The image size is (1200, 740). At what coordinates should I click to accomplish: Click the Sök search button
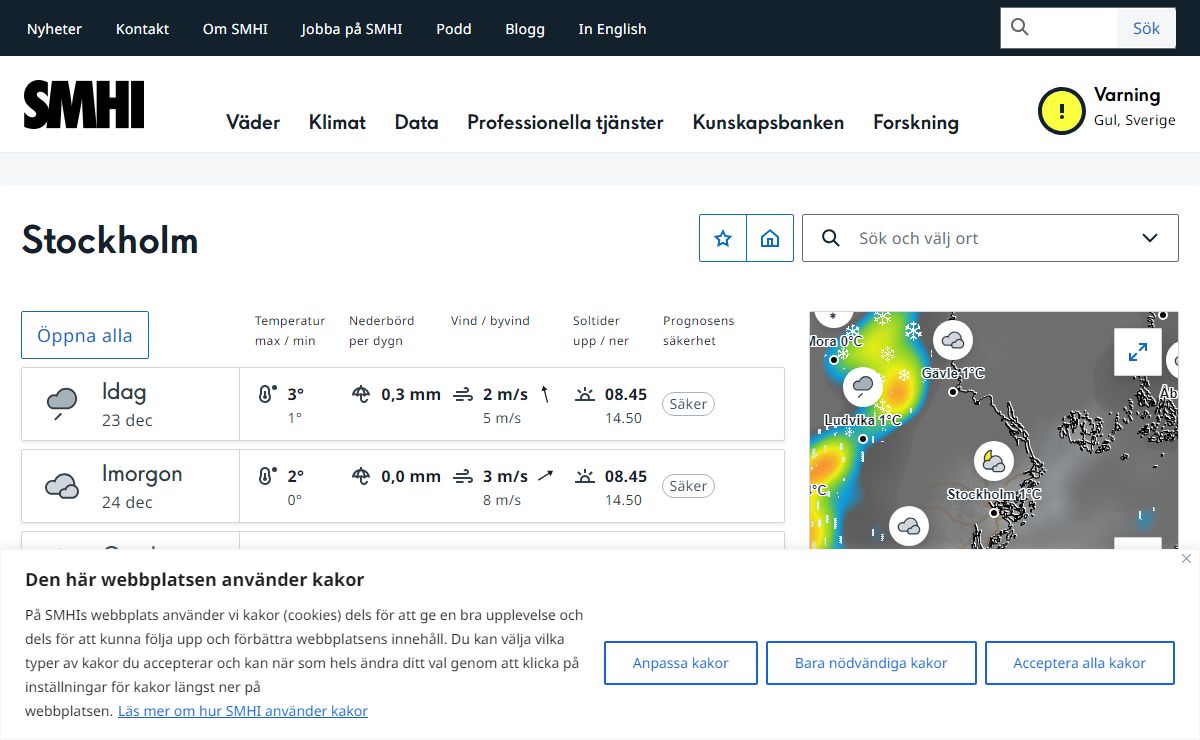click(1146, 28)
